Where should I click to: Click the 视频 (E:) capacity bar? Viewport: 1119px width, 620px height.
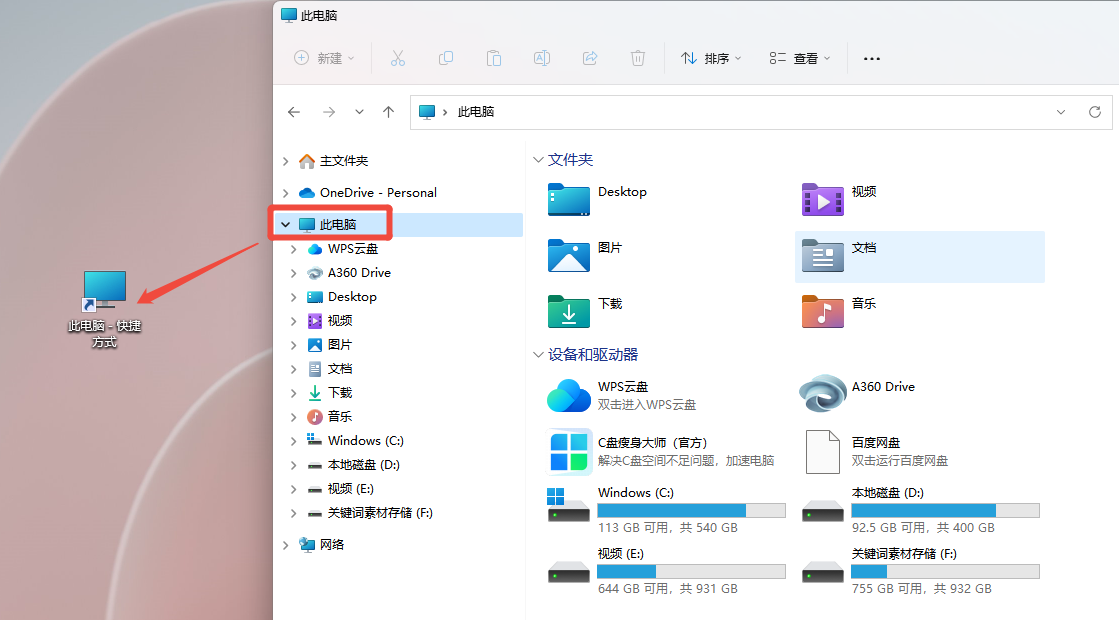(x=692, y=571)
